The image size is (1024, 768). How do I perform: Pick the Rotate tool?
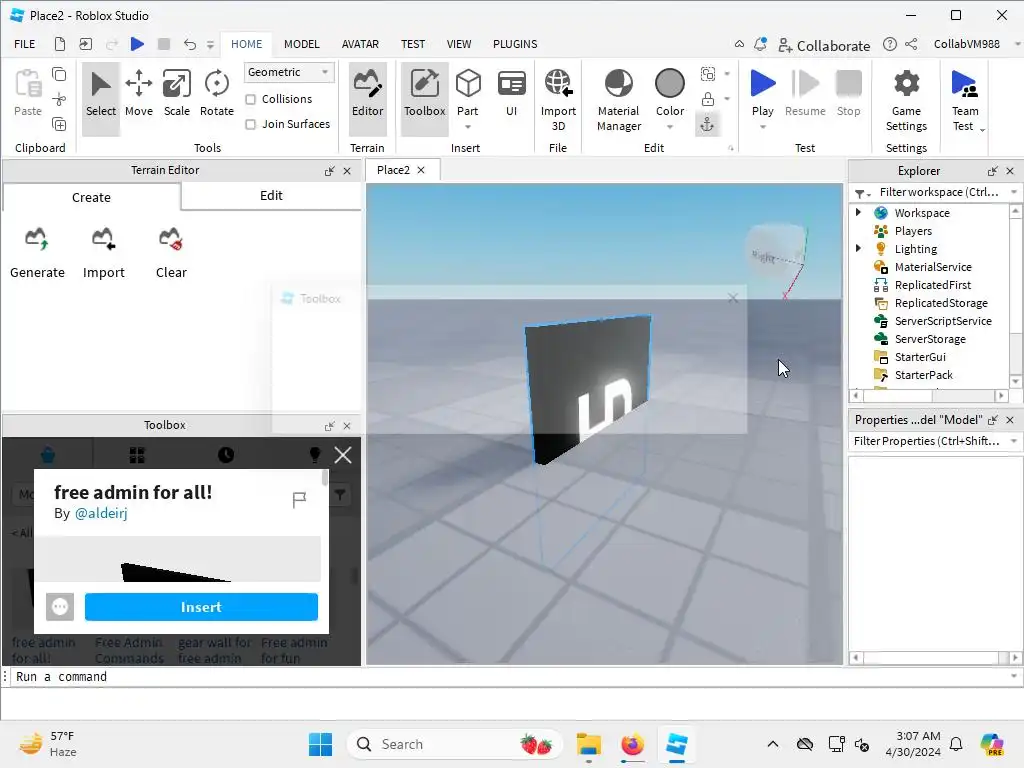coord(217,93)
